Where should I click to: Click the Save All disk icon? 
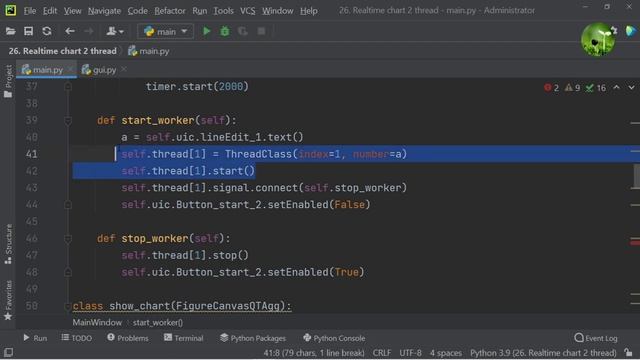[29, 31]
